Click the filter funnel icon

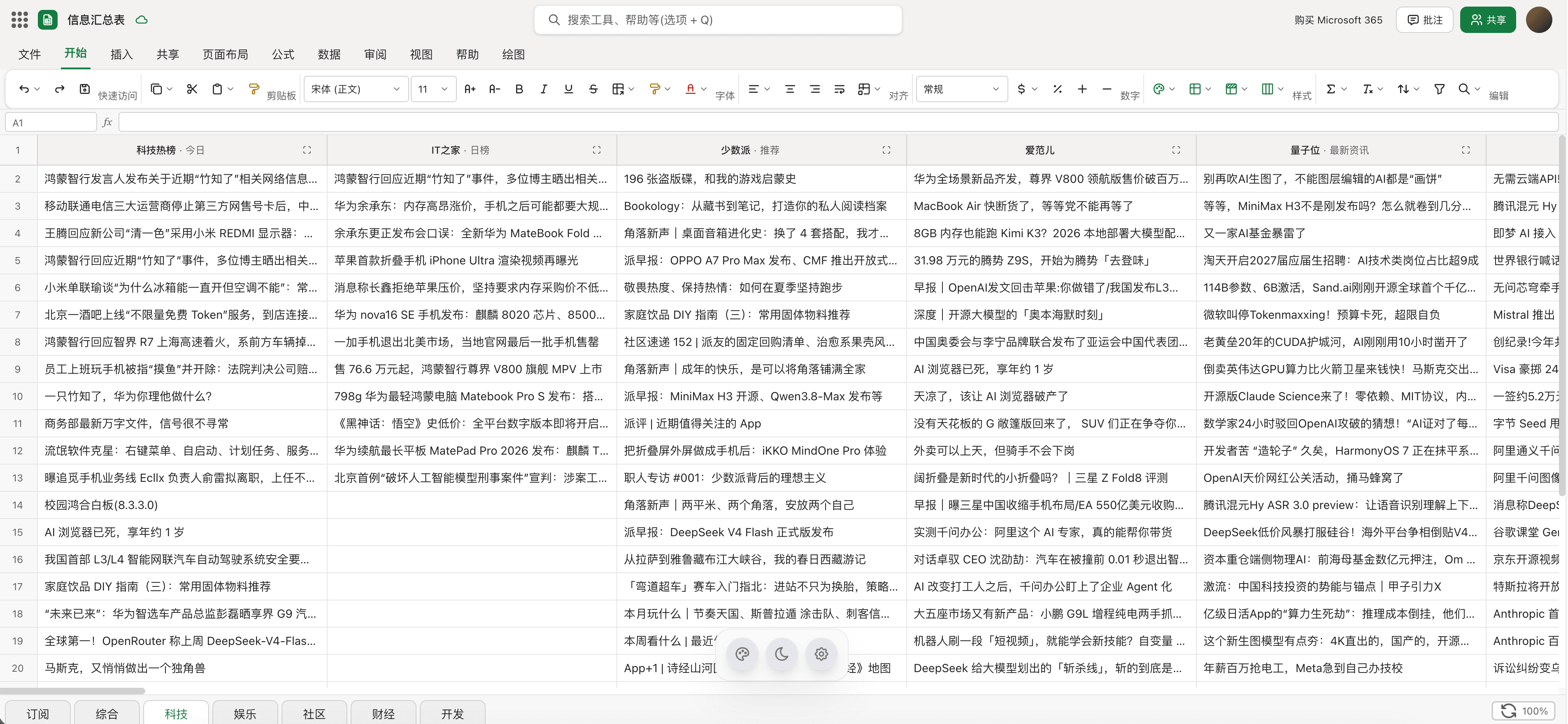click(1439, 89)
